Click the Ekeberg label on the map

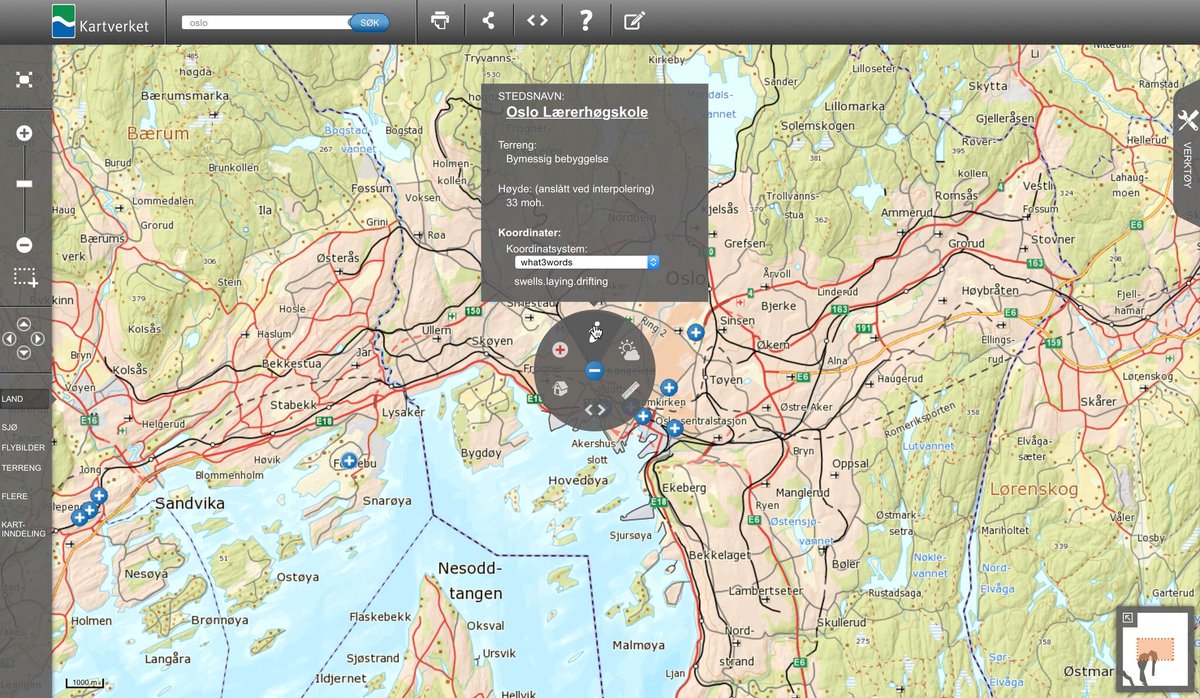pyautogui.click(x=684, y=488)
